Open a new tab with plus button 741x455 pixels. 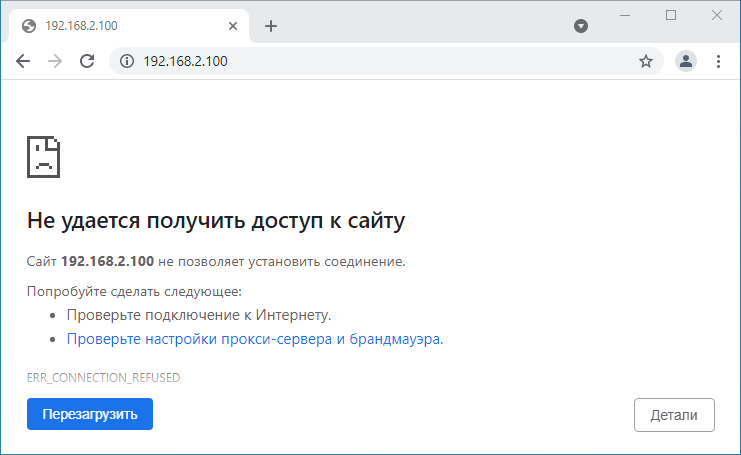[x=271, y=26]
